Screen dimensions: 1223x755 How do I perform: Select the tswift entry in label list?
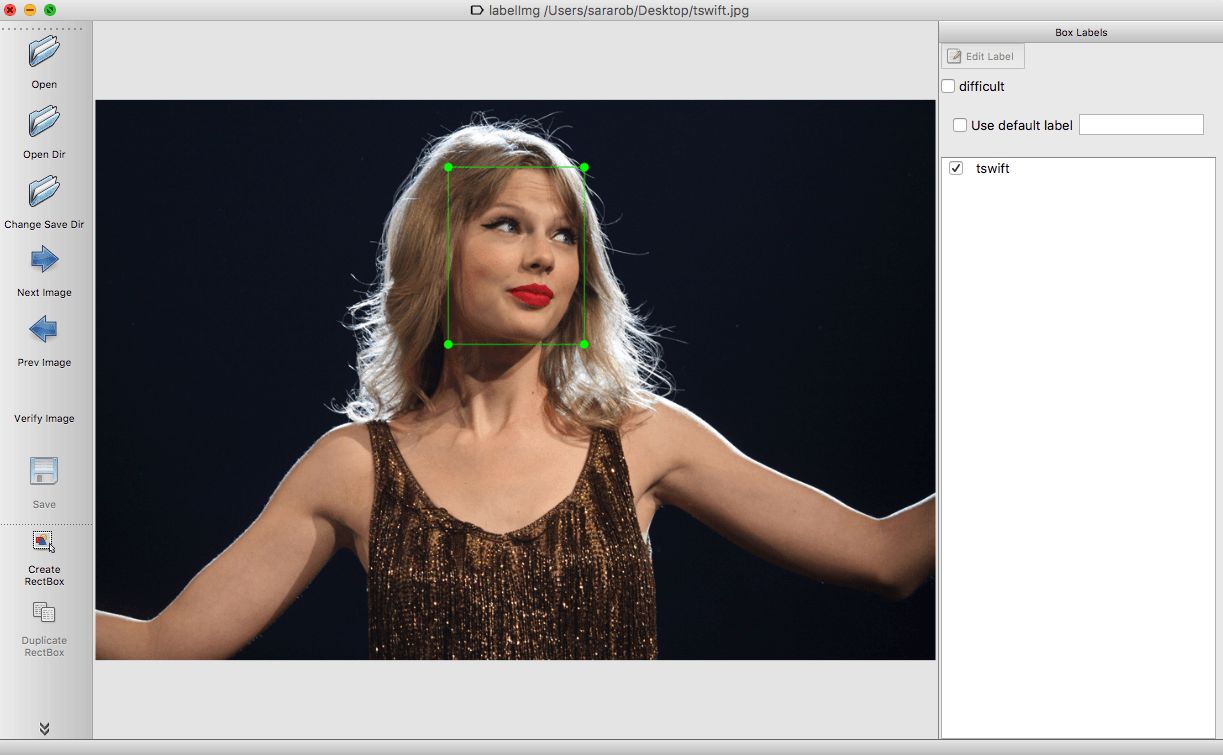click(993, 169)
